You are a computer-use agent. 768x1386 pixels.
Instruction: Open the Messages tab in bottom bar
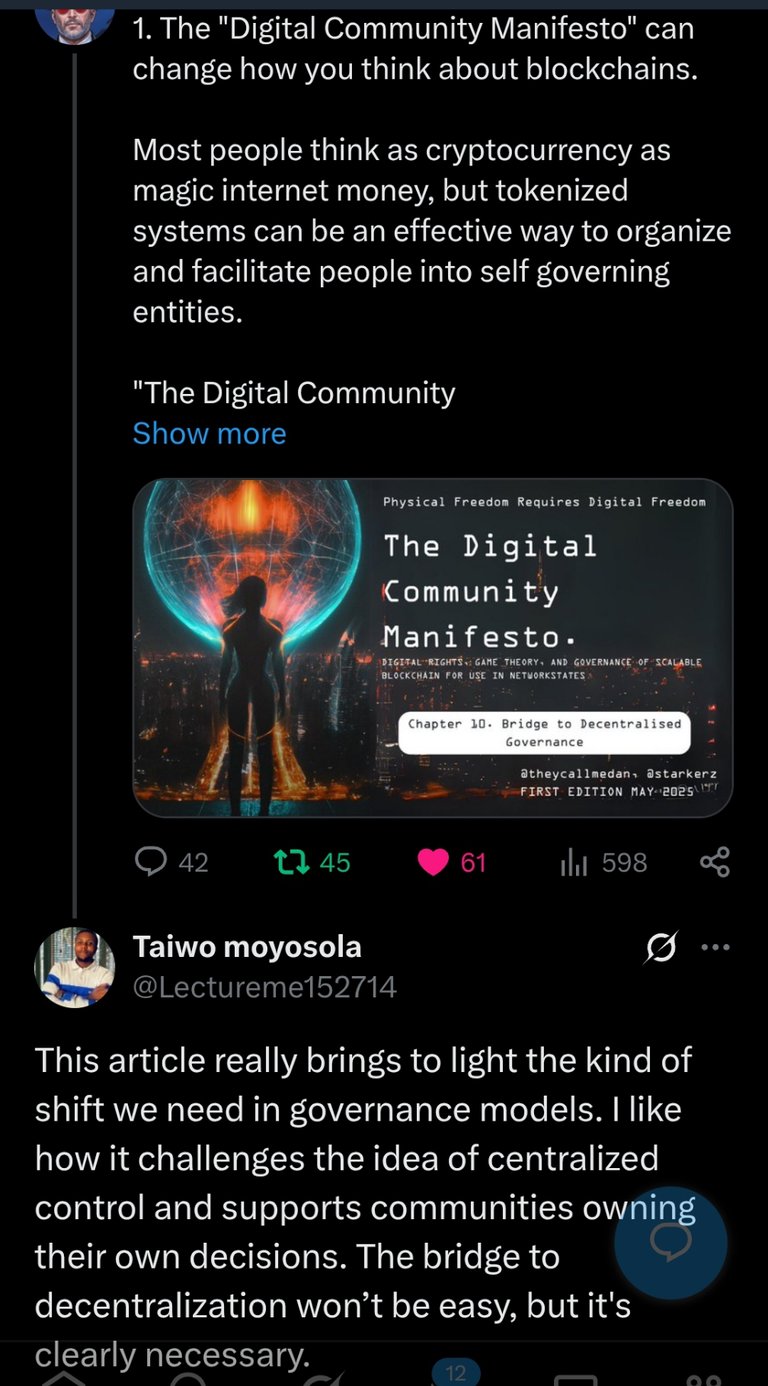point(575,1380)
